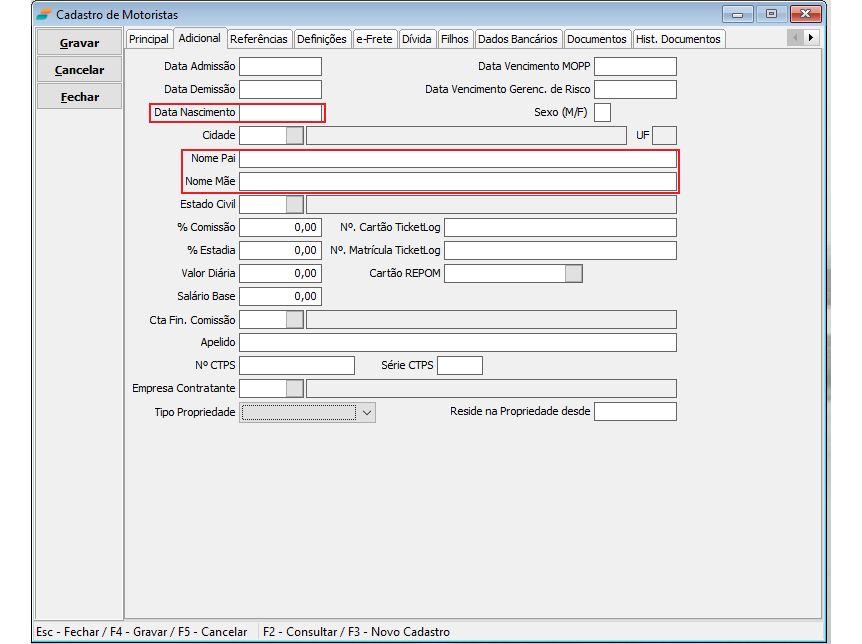Click the Cidade lookup button

294,135
